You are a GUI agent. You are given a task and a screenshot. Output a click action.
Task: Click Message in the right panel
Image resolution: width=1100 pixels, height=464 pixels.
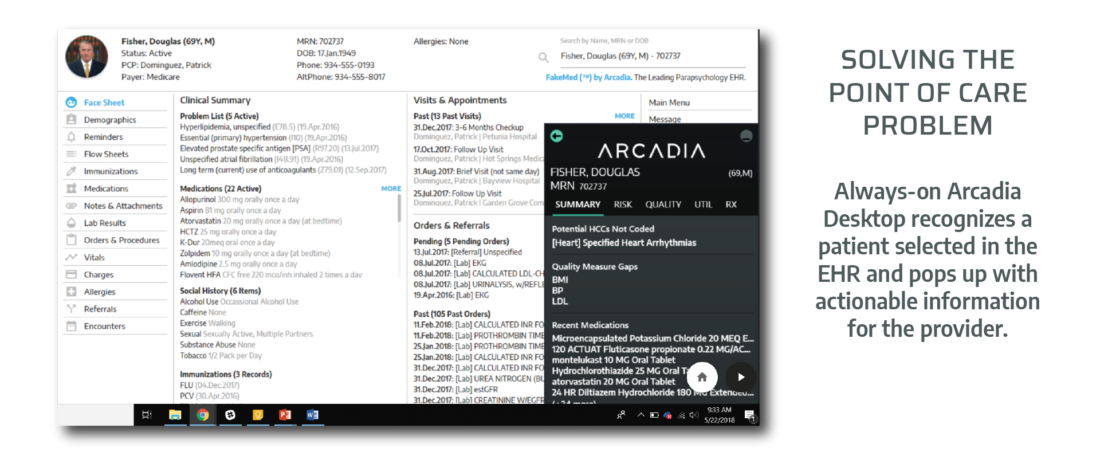click(664, 119)
